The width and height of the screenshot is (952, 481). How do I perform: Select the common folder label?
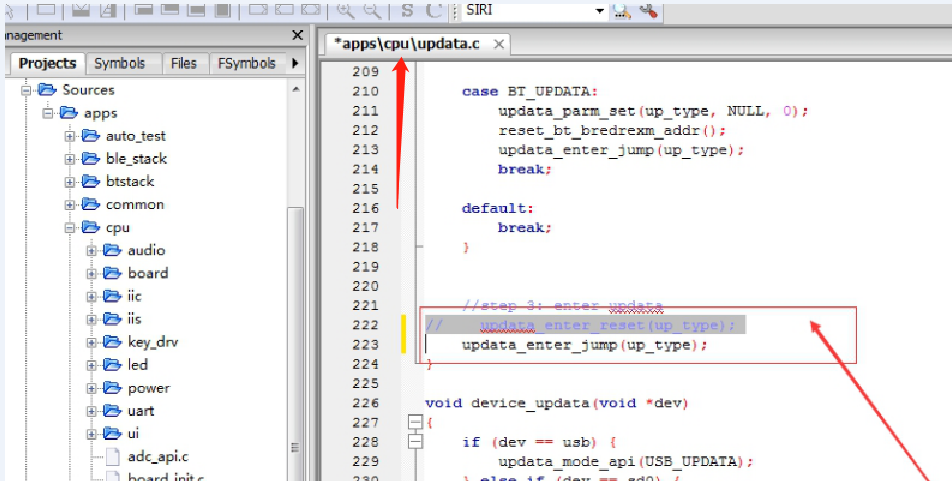[x=135, y=205]
